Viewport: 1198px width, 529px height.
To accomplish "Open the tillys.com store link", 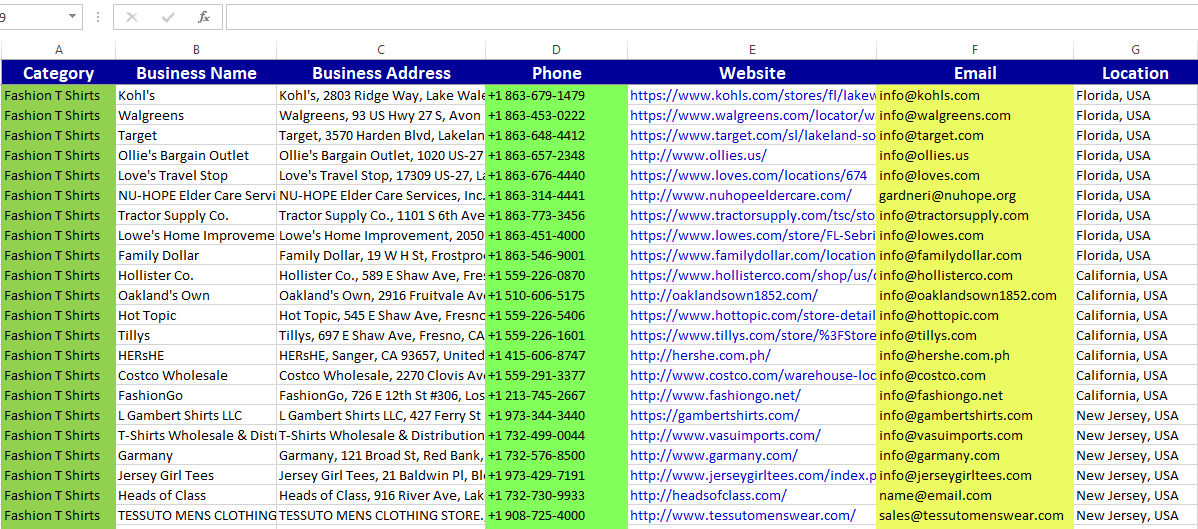I will click(x=753, y=335).
